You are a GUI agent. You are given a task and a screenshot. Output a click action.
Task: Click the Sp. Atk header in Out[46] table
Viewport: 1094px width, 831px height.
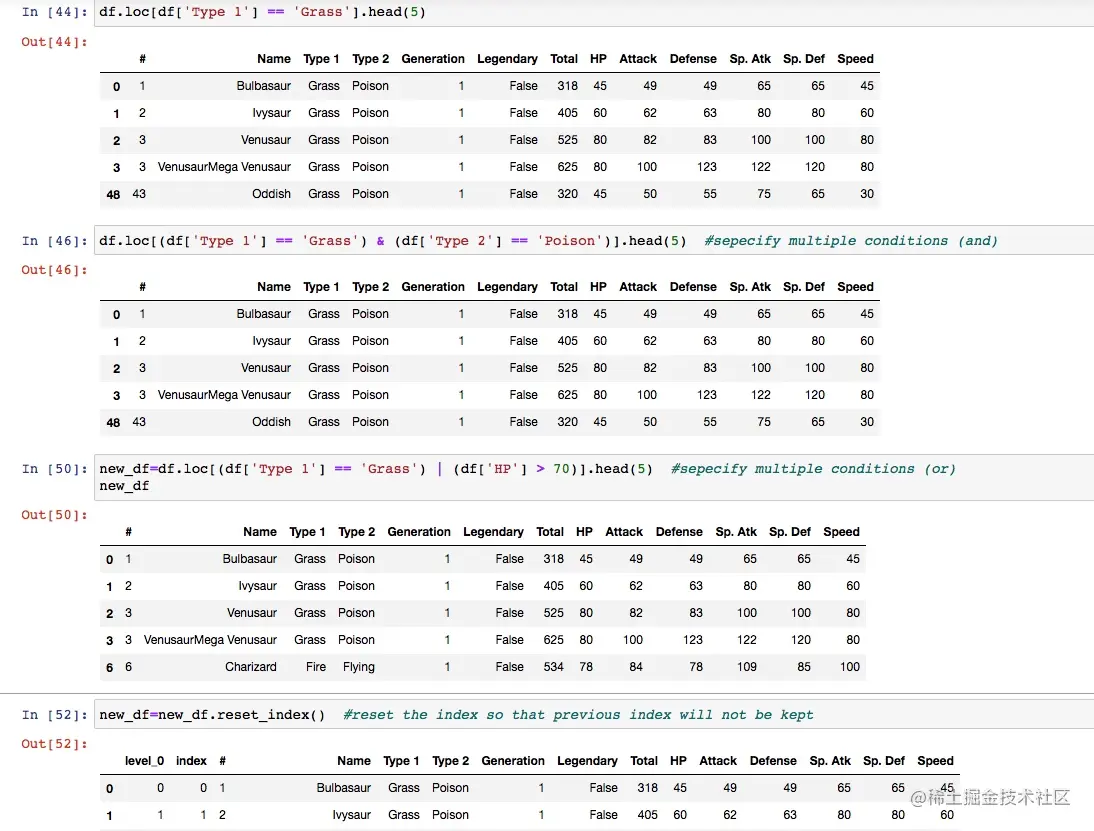coord(750,287)
